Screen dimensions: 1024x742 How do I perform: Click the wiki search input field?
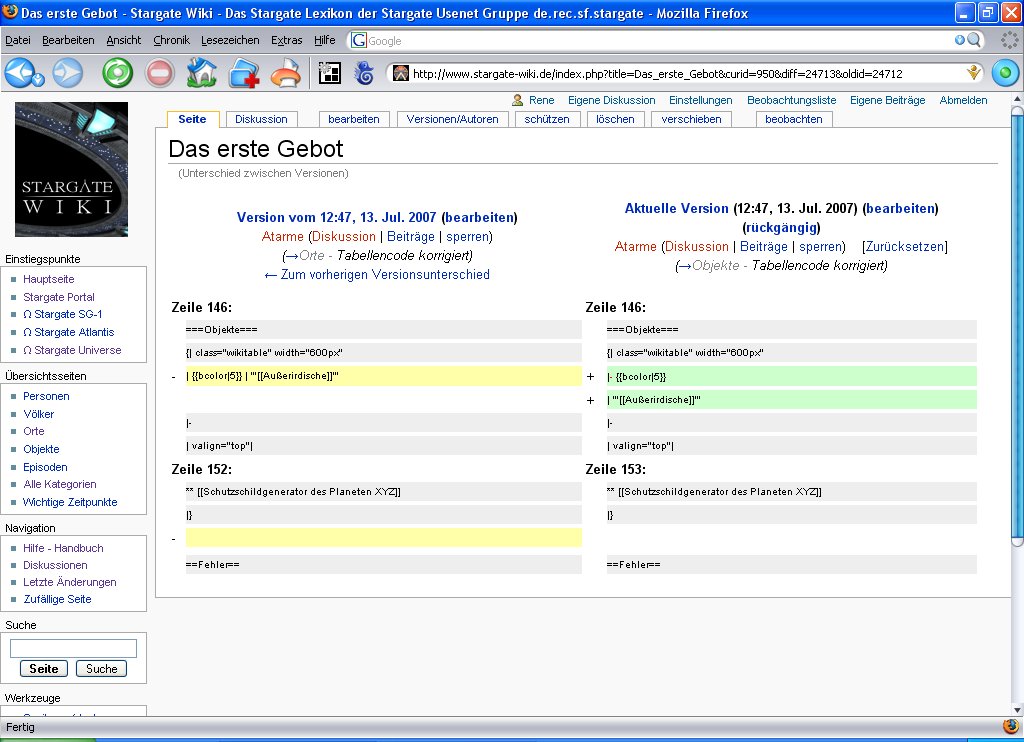pos(73,648)
